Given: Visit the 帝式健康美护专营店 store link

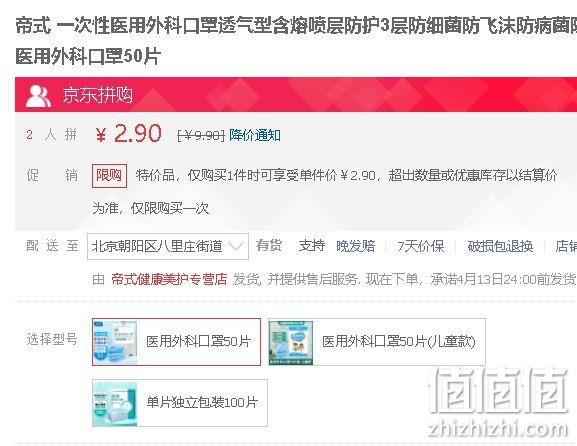Looking at the screenshot, I should pyautogui.click(x=169, y=279).
